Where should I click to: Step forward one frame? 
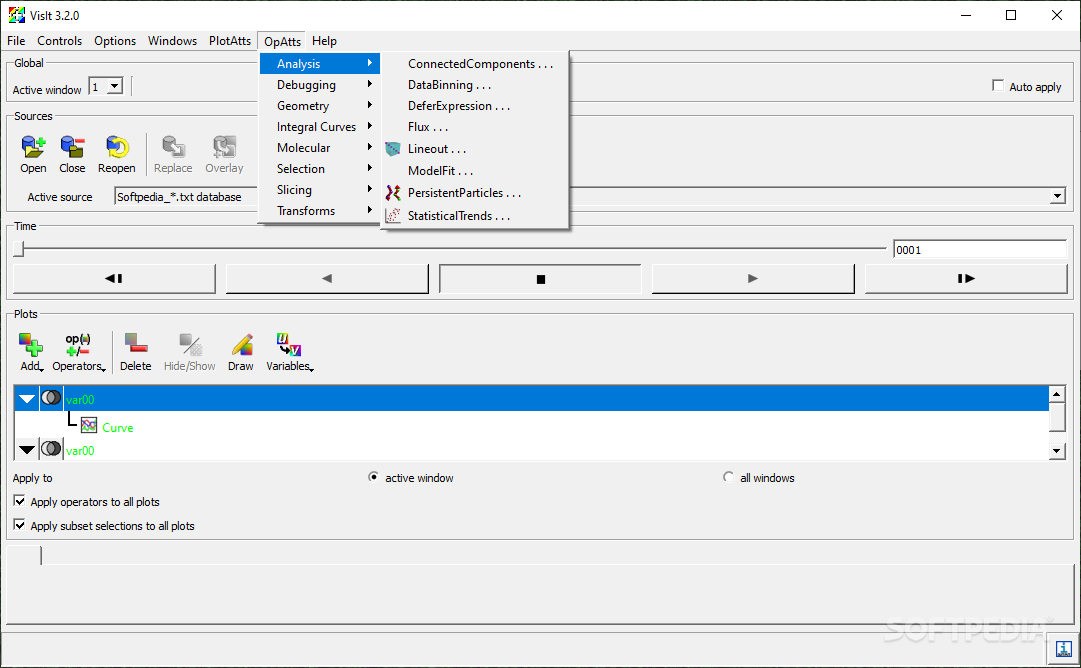[x=966, y=279]
